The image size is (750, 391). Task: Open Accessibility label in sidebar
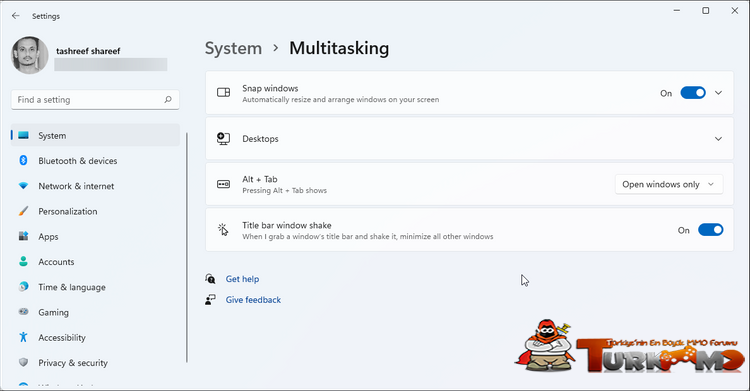click(x=62, y=338)
